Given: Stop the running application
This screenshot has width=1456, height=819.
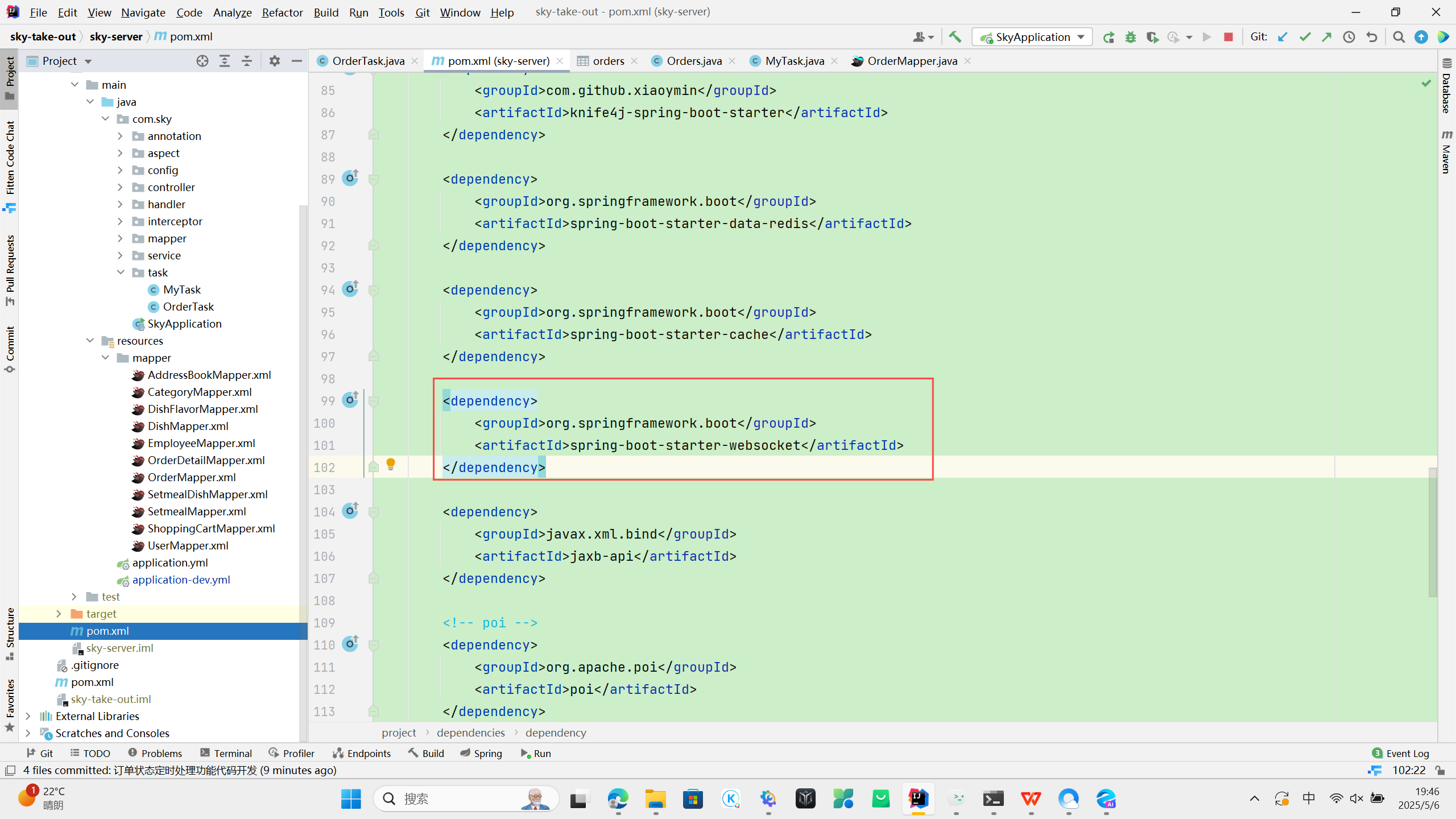Looking at the screenshot, I should click(x=1228, y=37).
